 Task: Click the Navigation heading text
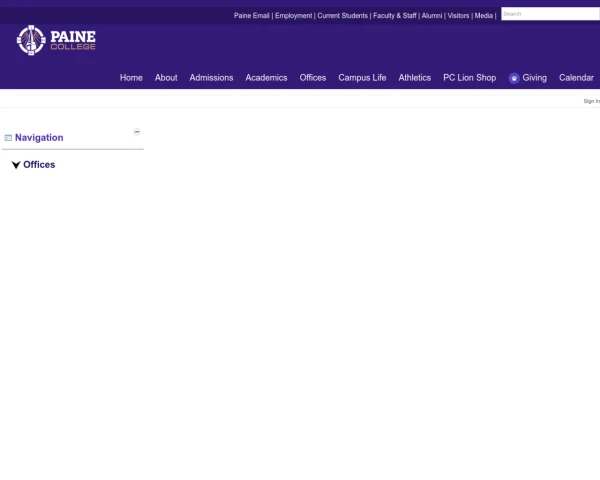39,138
